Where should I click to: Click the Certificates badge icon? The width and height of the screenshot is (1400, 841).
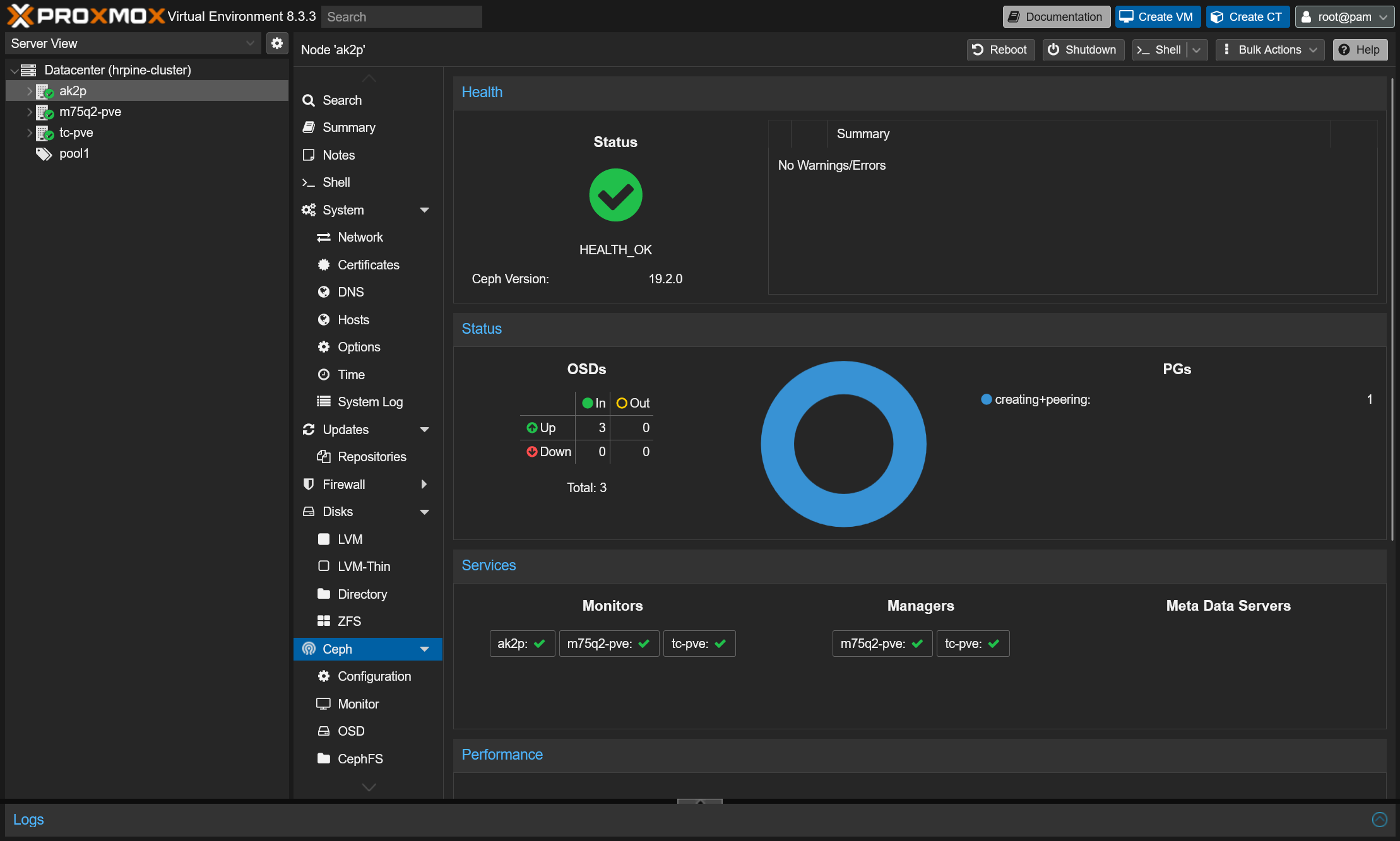tap(324, 265)
